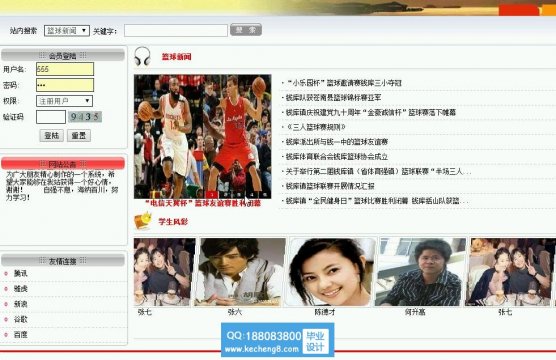Click the 搜索 search button
The image size is (556, 360).
tap(246, 30)
